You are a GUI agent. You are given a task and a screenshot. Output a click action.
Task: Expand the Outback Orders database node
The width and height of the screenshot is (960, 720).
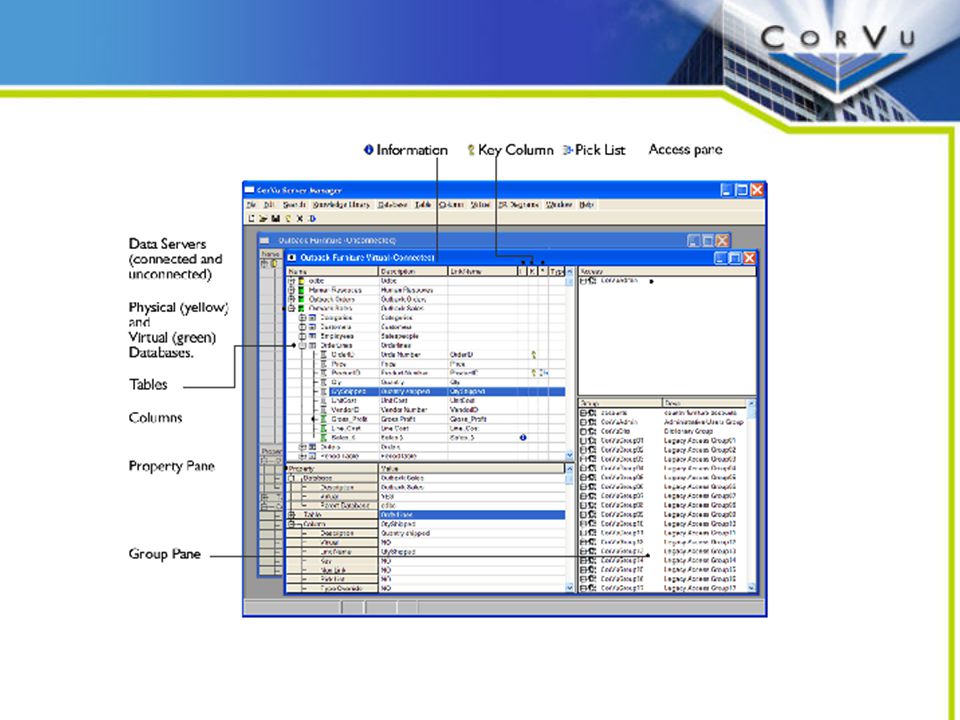(x=291, y=299)
